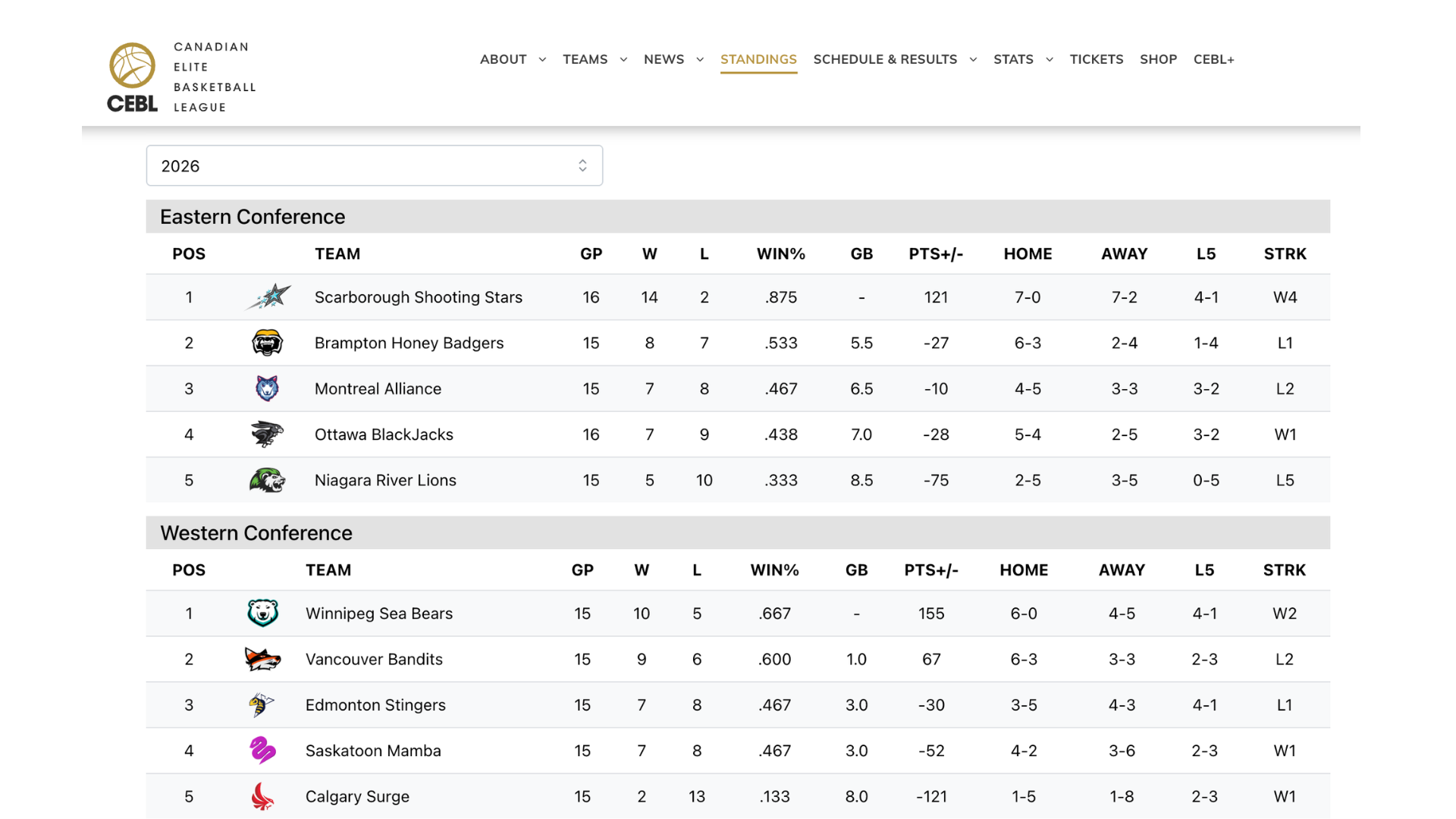This screenshot has width=1456, height=819.
Task: Open Montreal Alliance team page
Action: click(x=378, y=388)
